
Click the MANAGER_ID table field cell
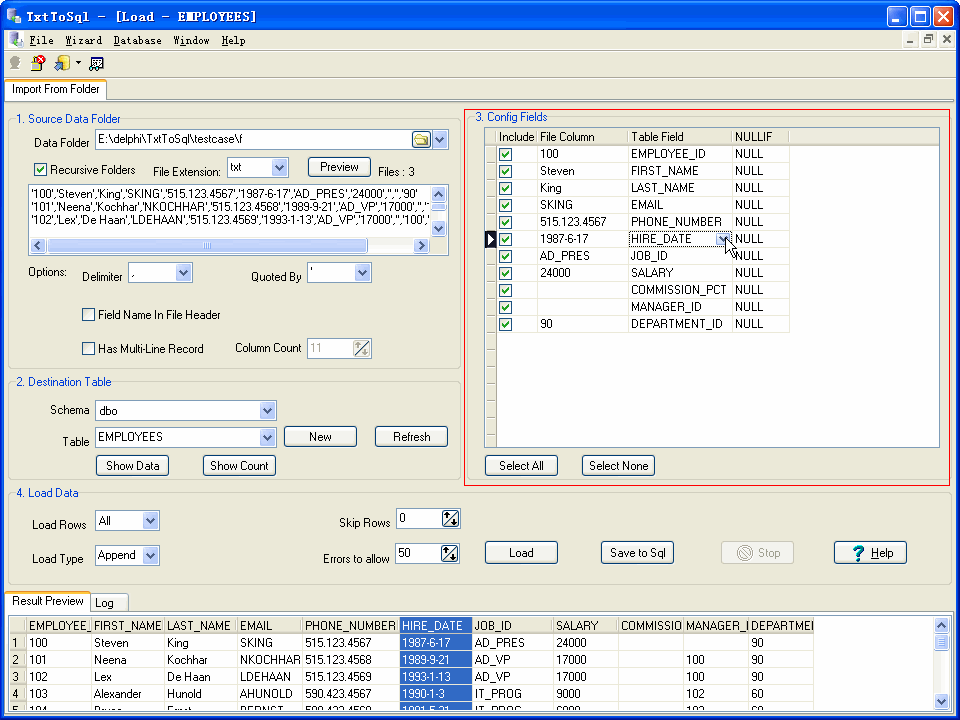pyautogui.click(x=680, y=307)
